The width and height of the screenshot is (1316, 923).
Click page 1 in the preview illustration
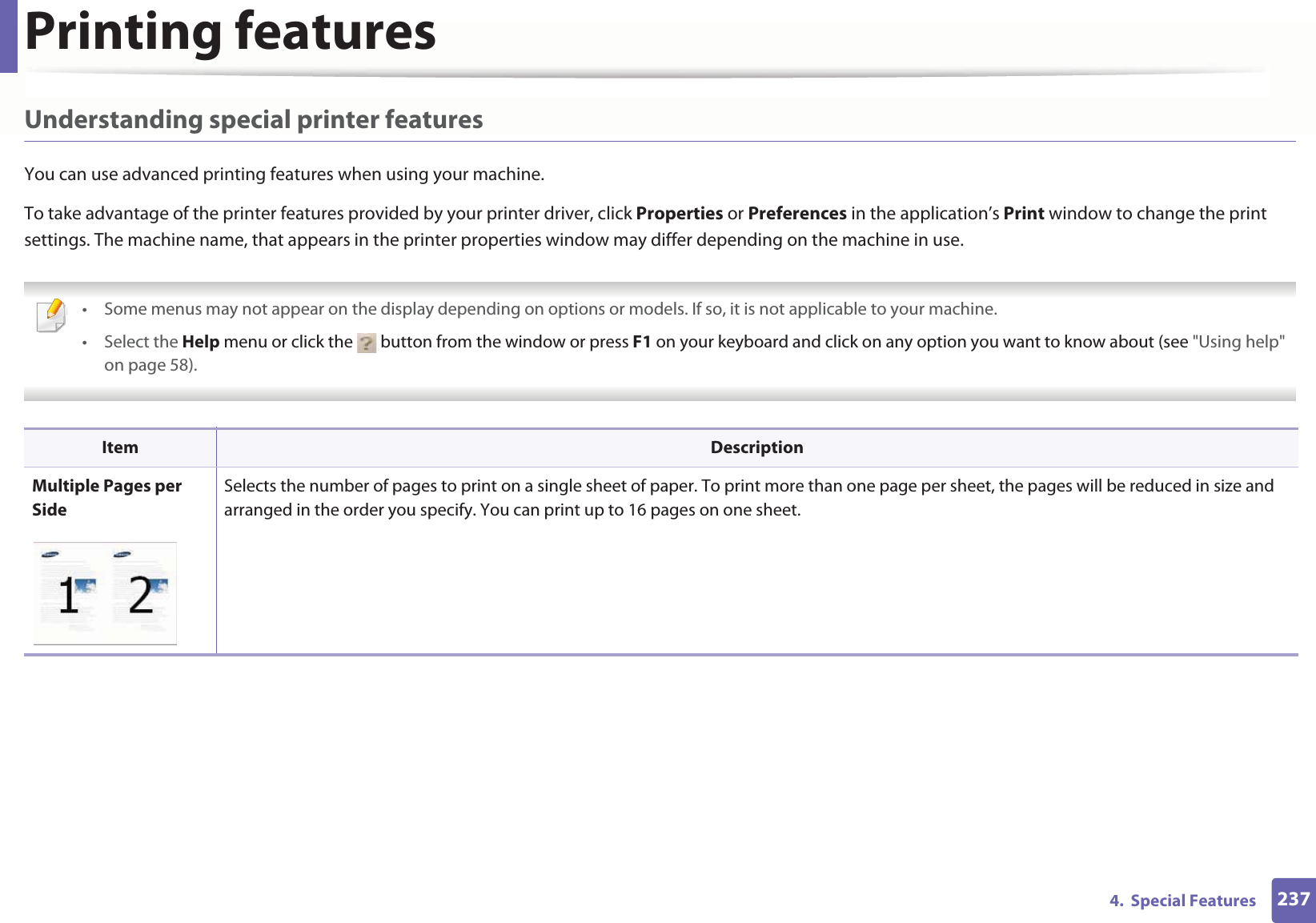tap(70, 591)
